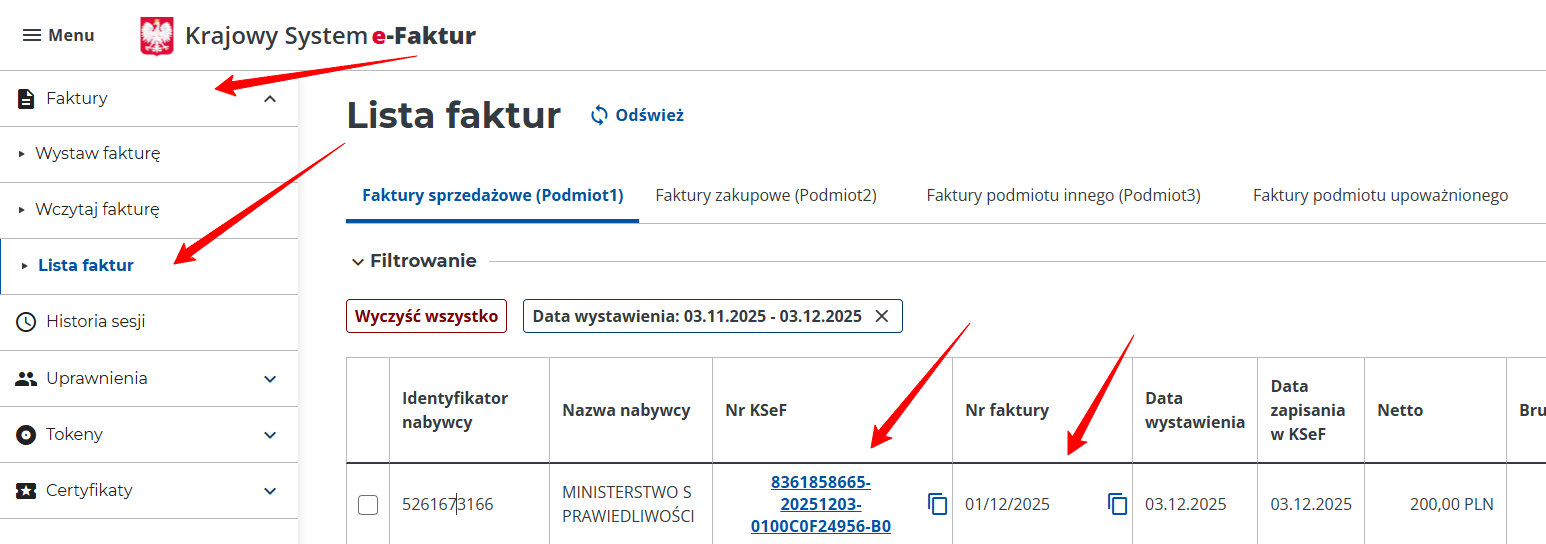
Task: Open the hamburger Menu button
Action: pos(58,35)
